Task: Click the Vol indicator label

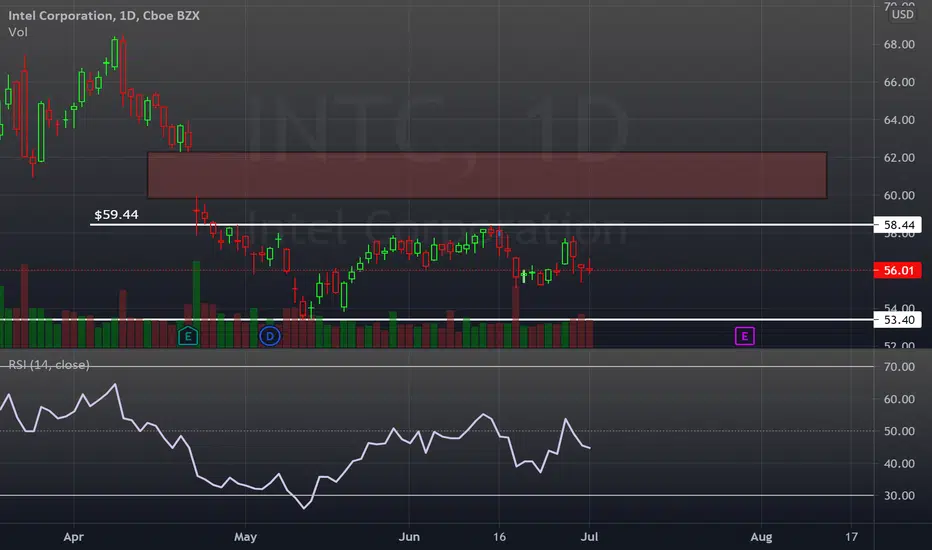Action: pyautogui.click(x=18, y=32)
